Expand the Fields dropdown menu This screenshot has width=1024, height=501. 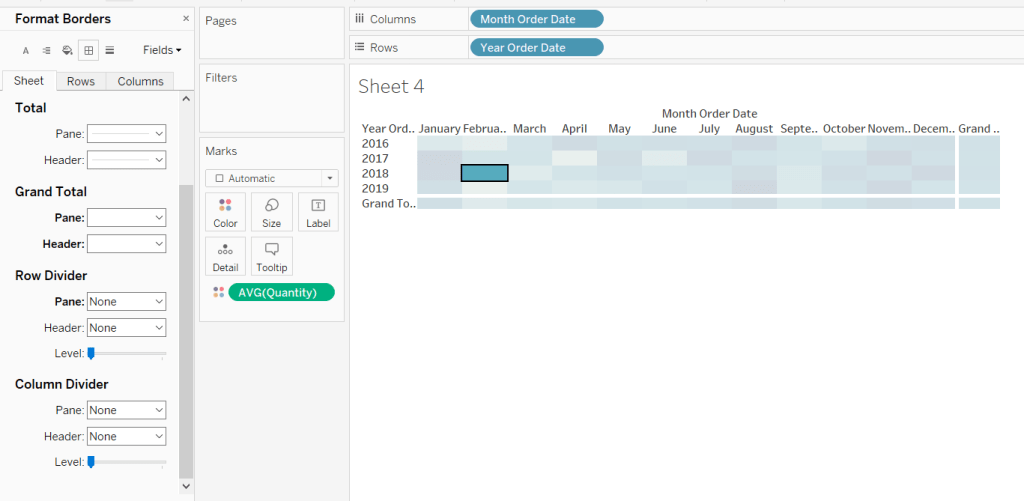point(162,50)
